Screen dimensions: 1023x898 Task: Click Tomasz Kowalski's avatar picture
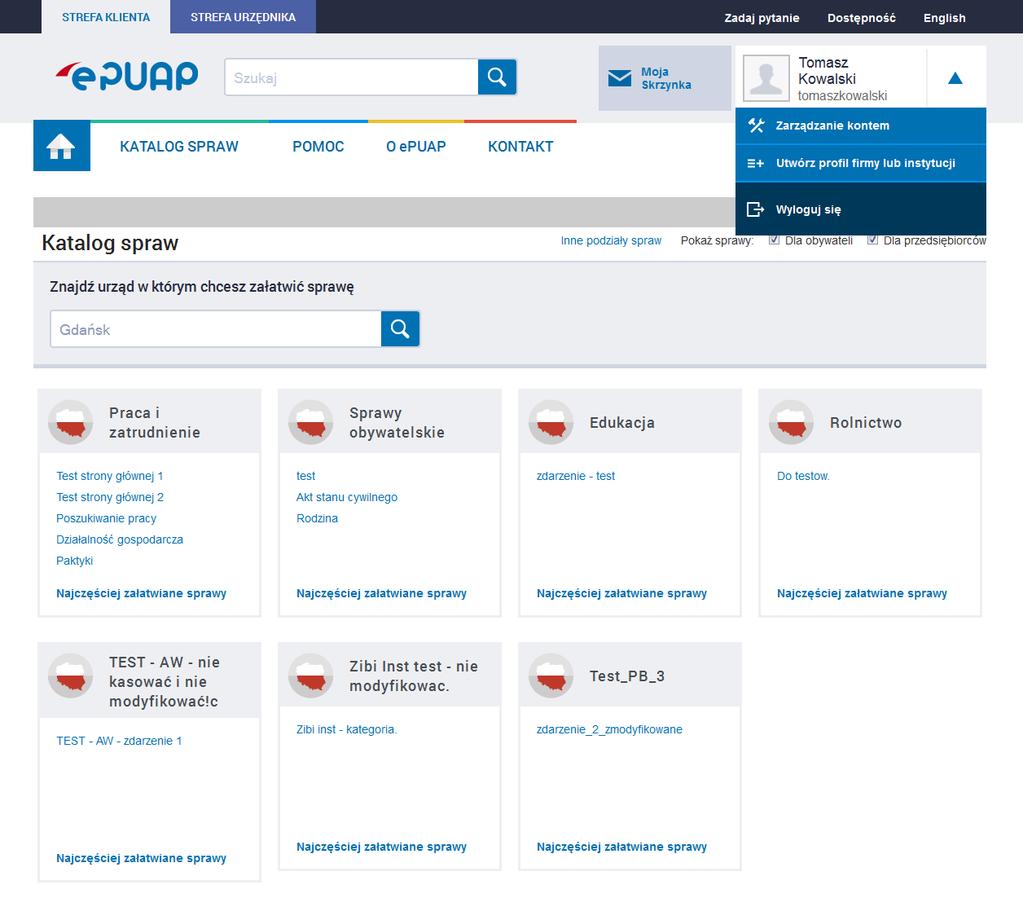click(x=766, y=78)
